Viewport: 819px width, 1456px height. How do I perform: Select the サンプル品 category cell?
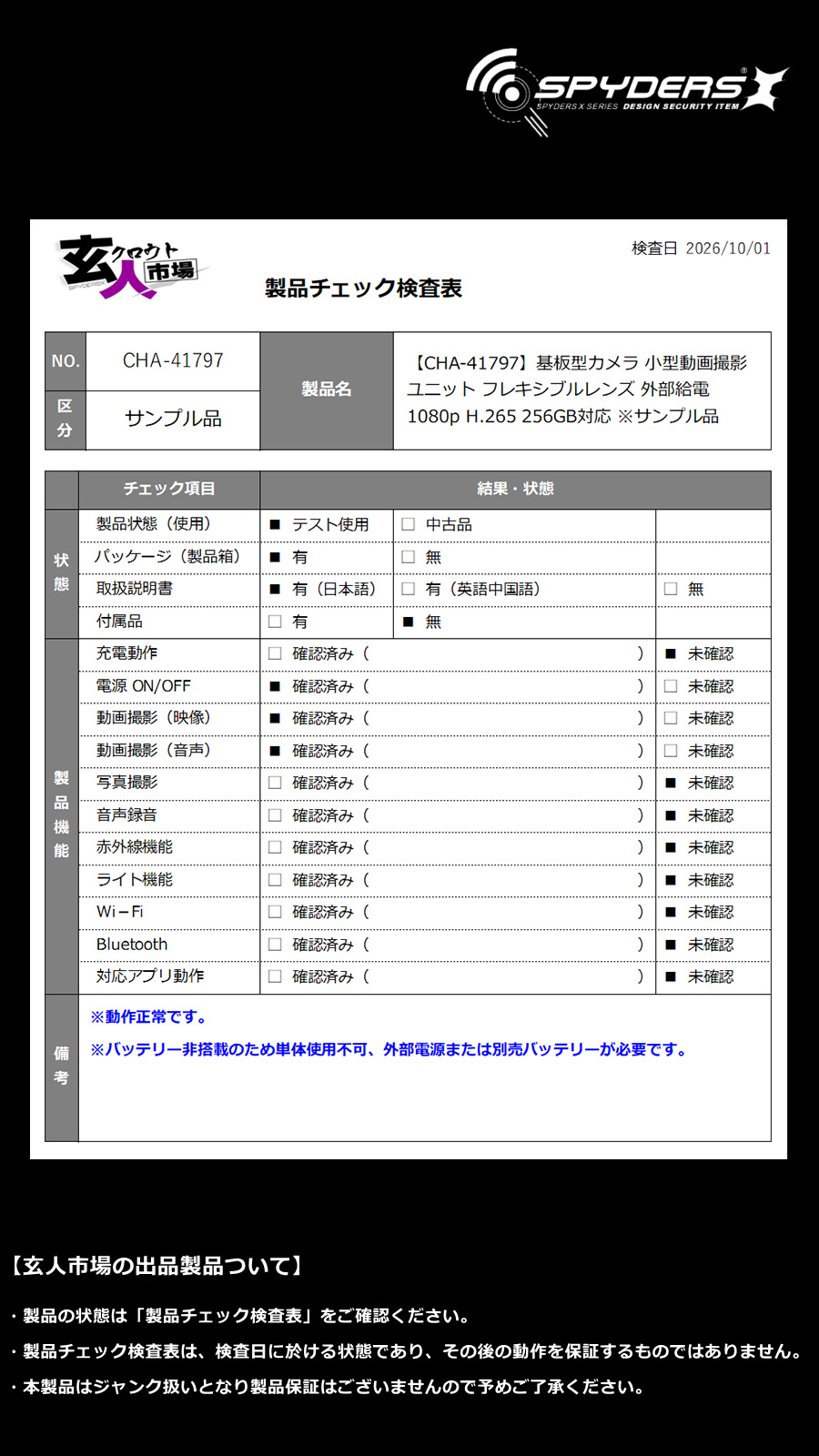[x=173, y=420]
